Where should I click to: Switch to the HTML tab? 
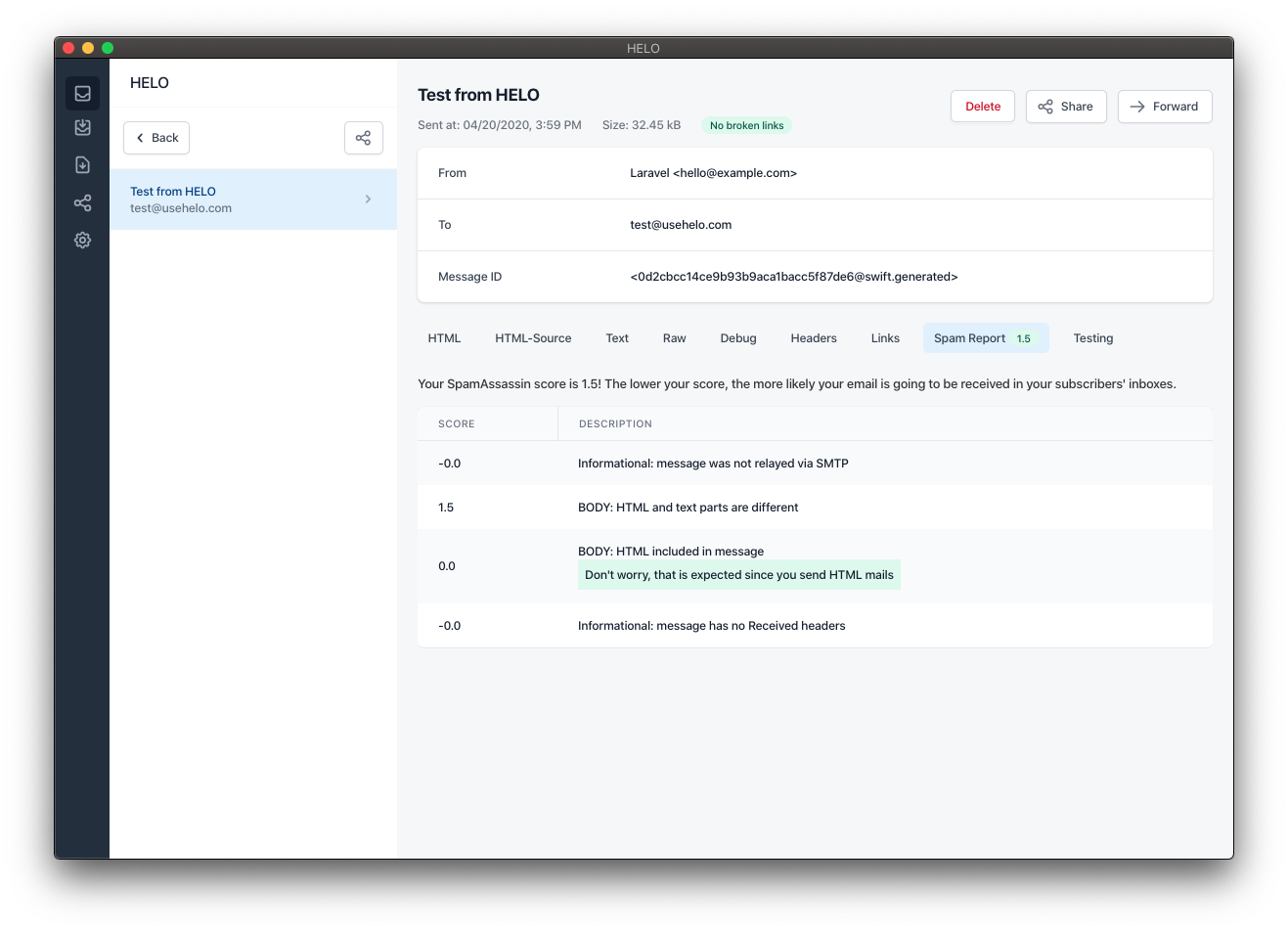(x=444, y=338)
